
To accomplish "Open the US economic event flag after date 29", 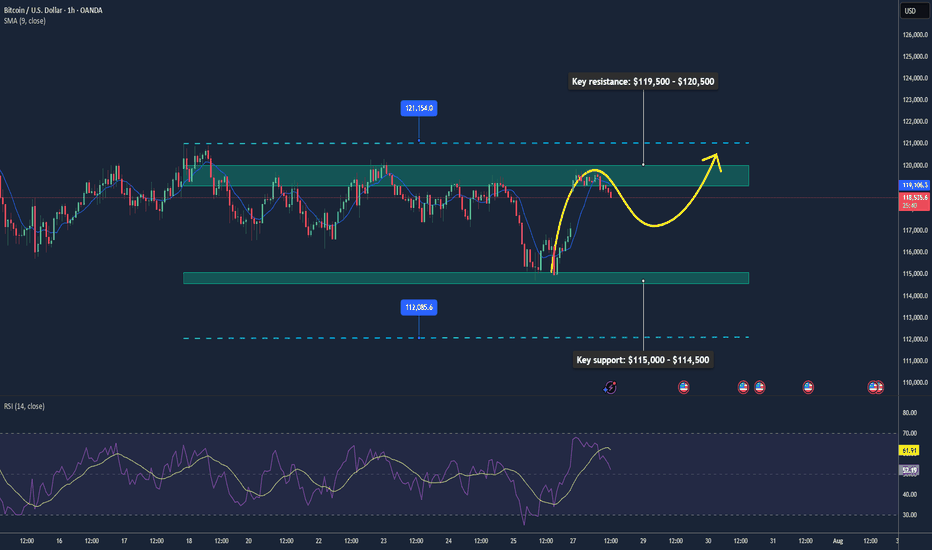I will point(684,388).
